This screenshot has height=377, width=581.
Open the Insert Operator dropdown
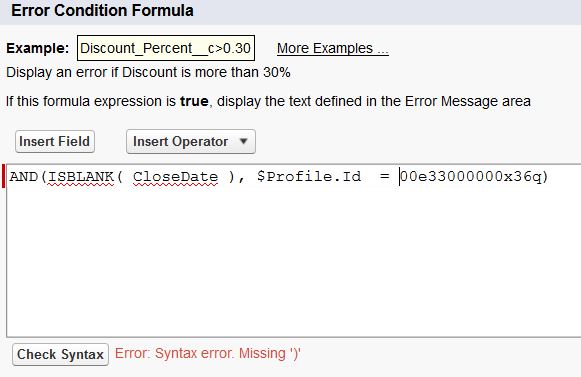[190, 141]
